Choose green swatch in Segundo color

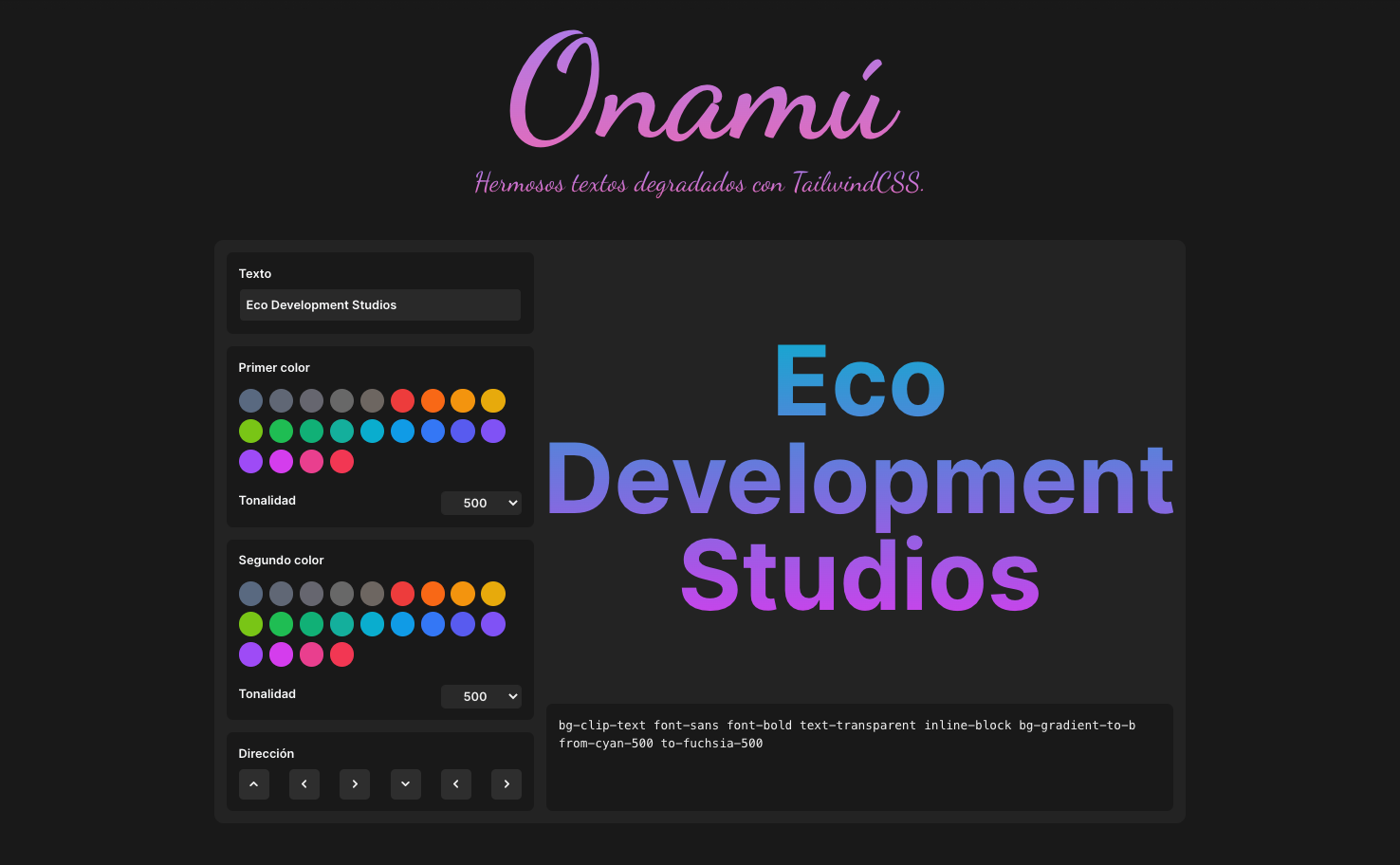pos(281,624)
